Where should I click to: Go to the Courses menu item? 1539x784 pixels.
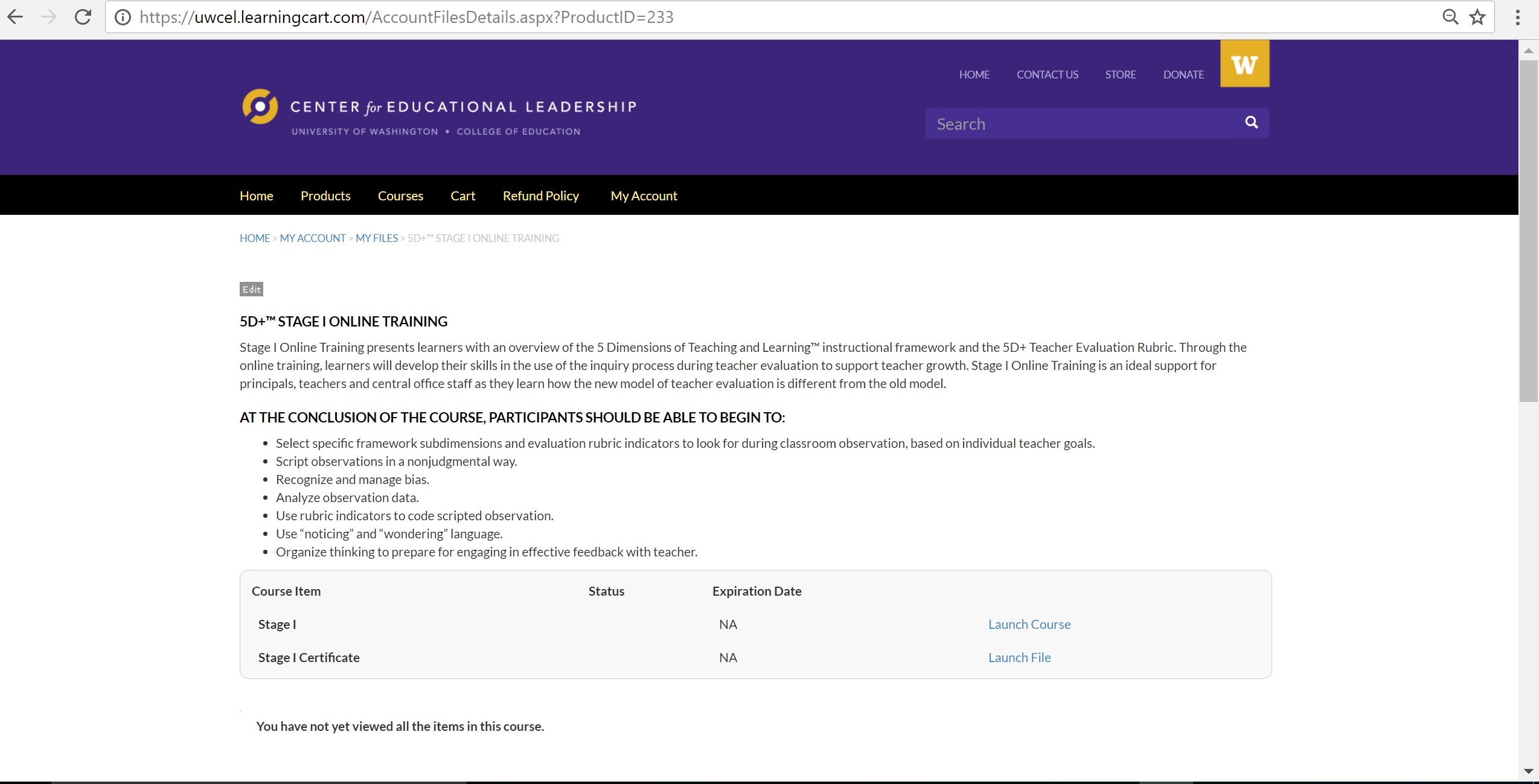[x=400, y=196]
